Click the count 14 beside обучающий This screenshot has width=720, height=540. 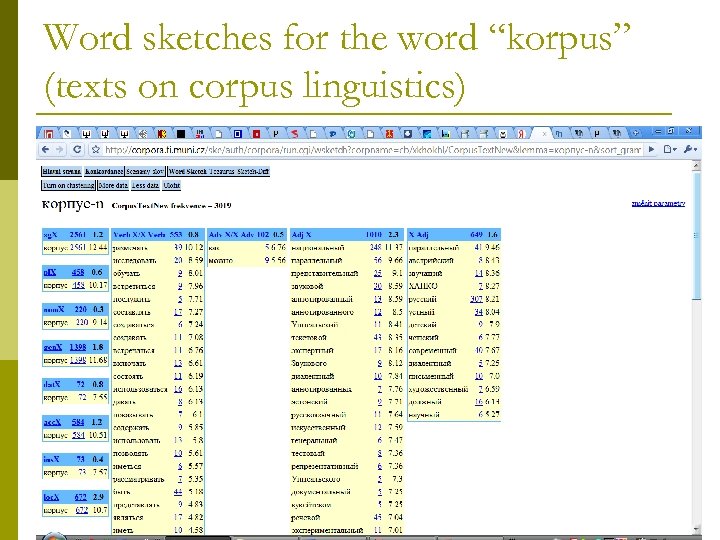click(478, 273)
